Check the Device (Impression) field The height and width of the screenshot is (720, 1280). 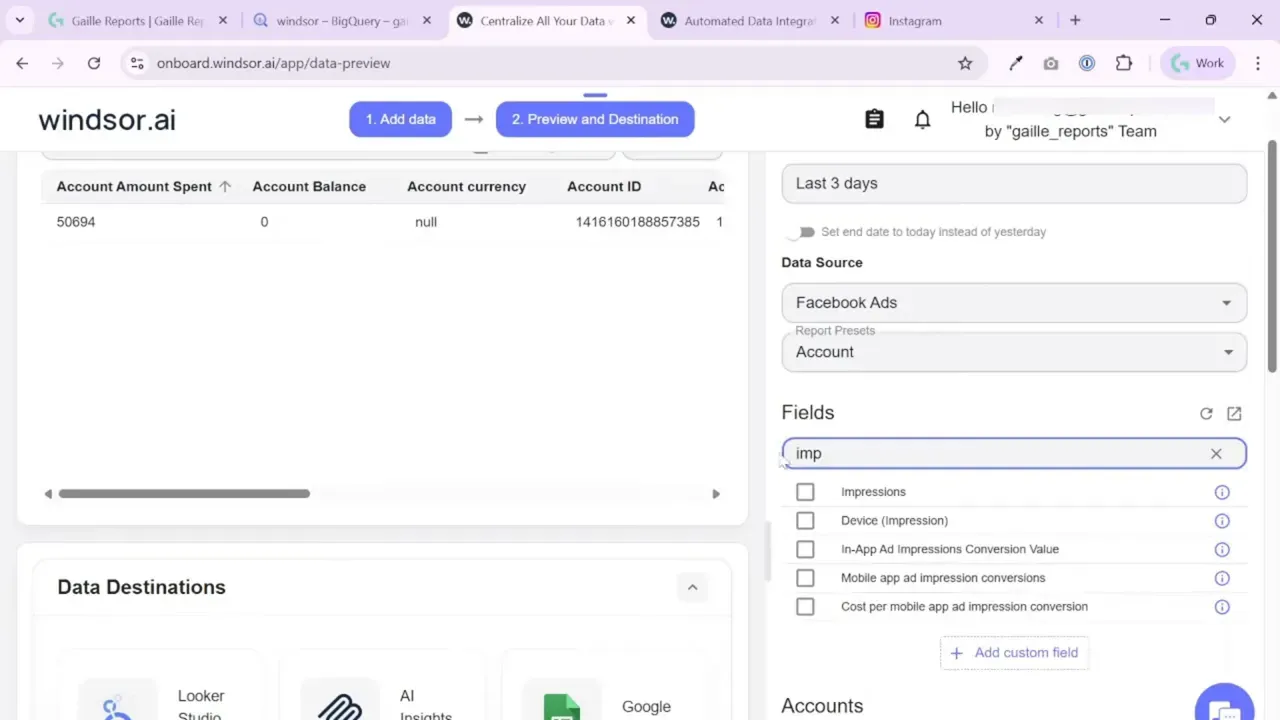(805, 521)
